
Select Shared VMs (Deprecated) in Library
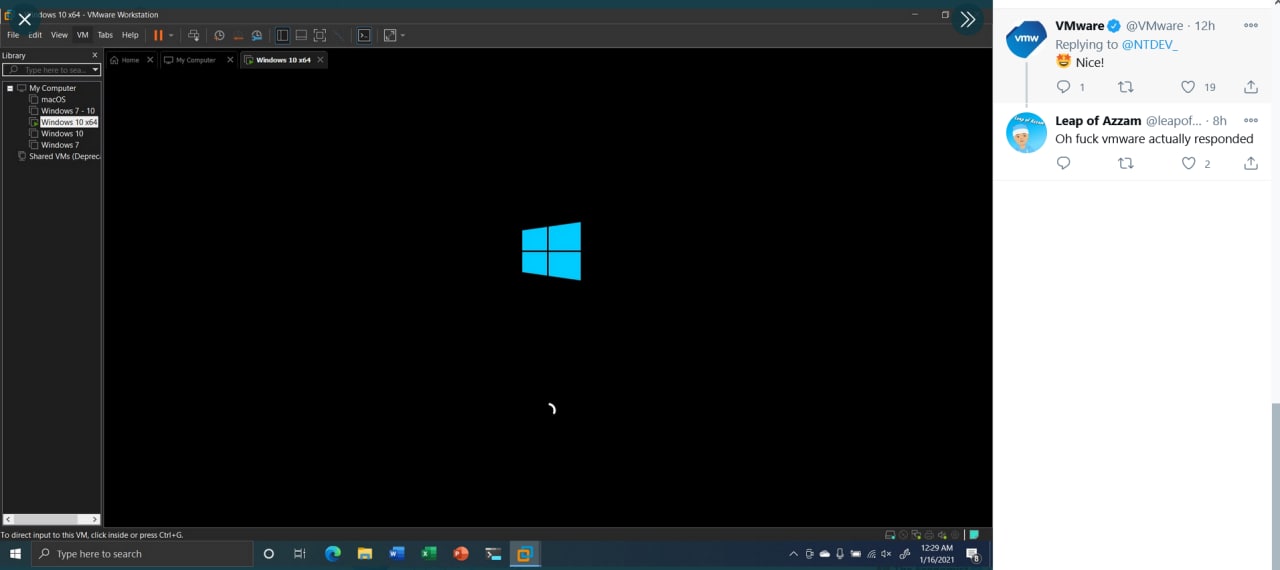[x=65, y=156]
